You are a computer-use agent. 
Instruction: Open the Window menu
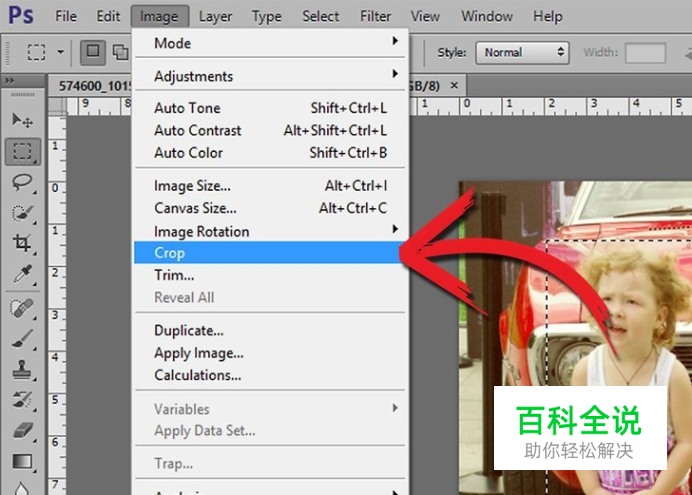click(487, 16)
